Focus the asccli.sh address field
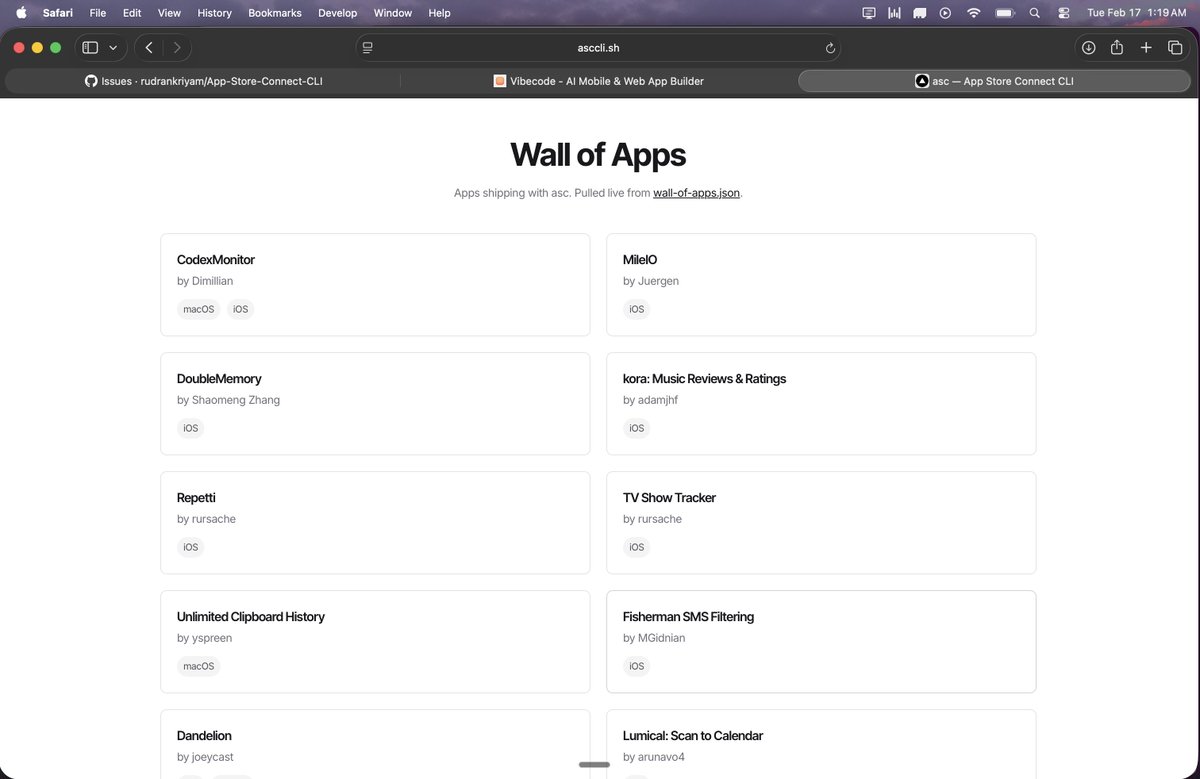Screen dimensions: 1200x779 coord(598,48)
